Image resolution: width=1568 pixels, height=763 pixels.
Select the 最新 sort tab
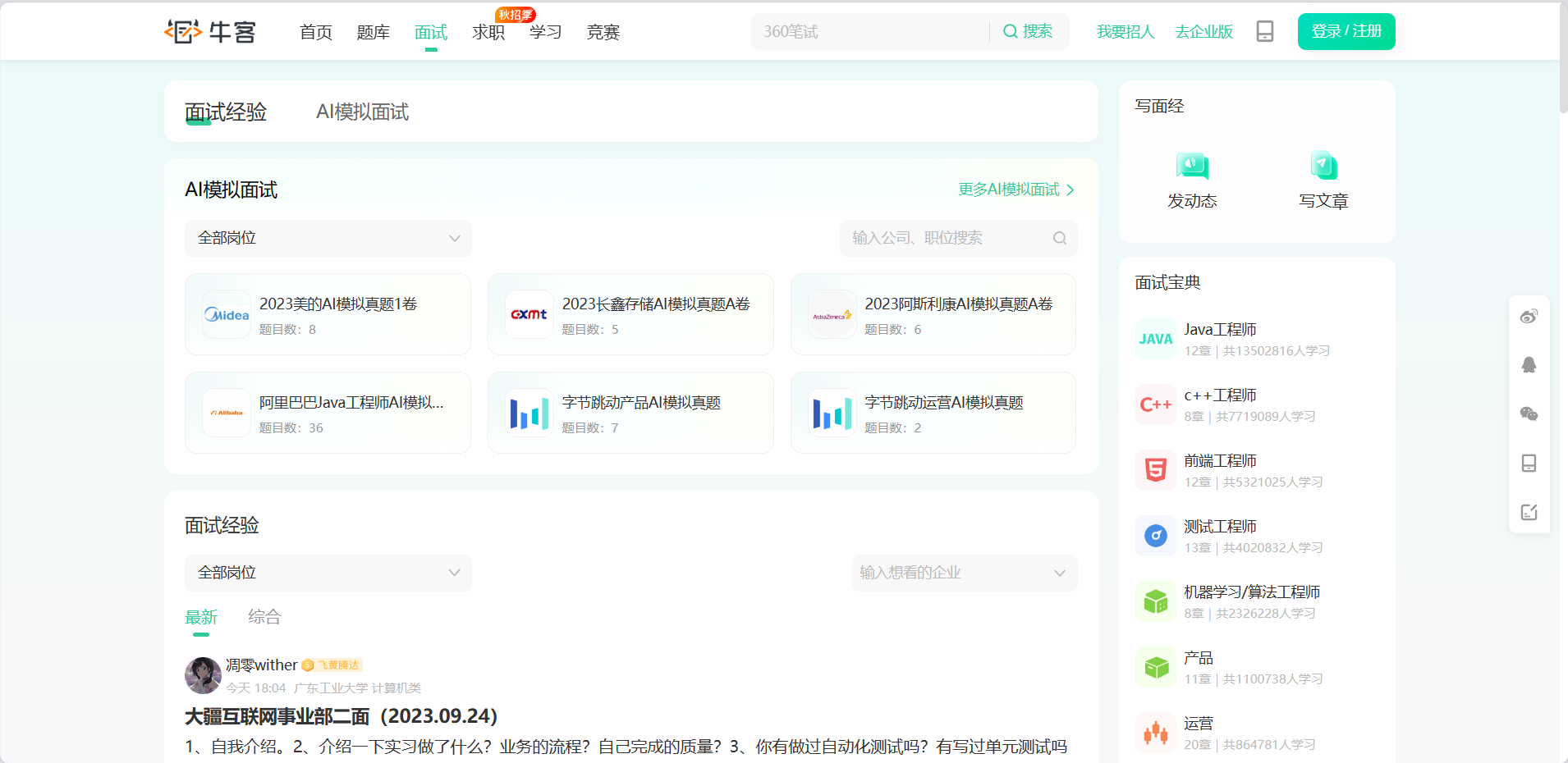201,617
